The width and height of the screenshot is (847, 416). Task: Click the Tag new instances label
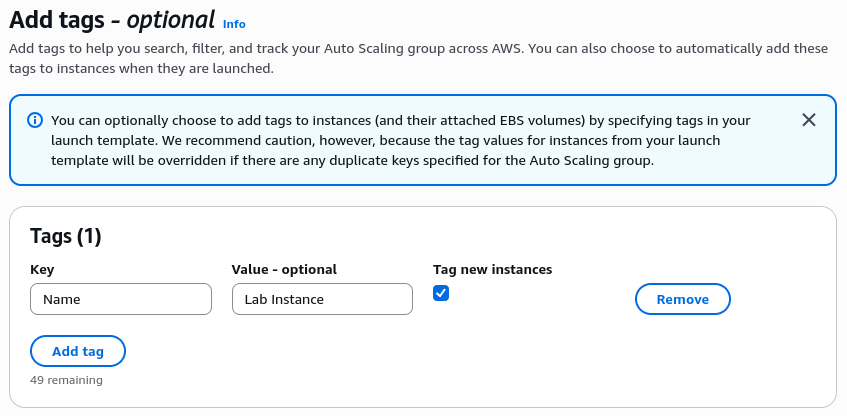point(492,269)
